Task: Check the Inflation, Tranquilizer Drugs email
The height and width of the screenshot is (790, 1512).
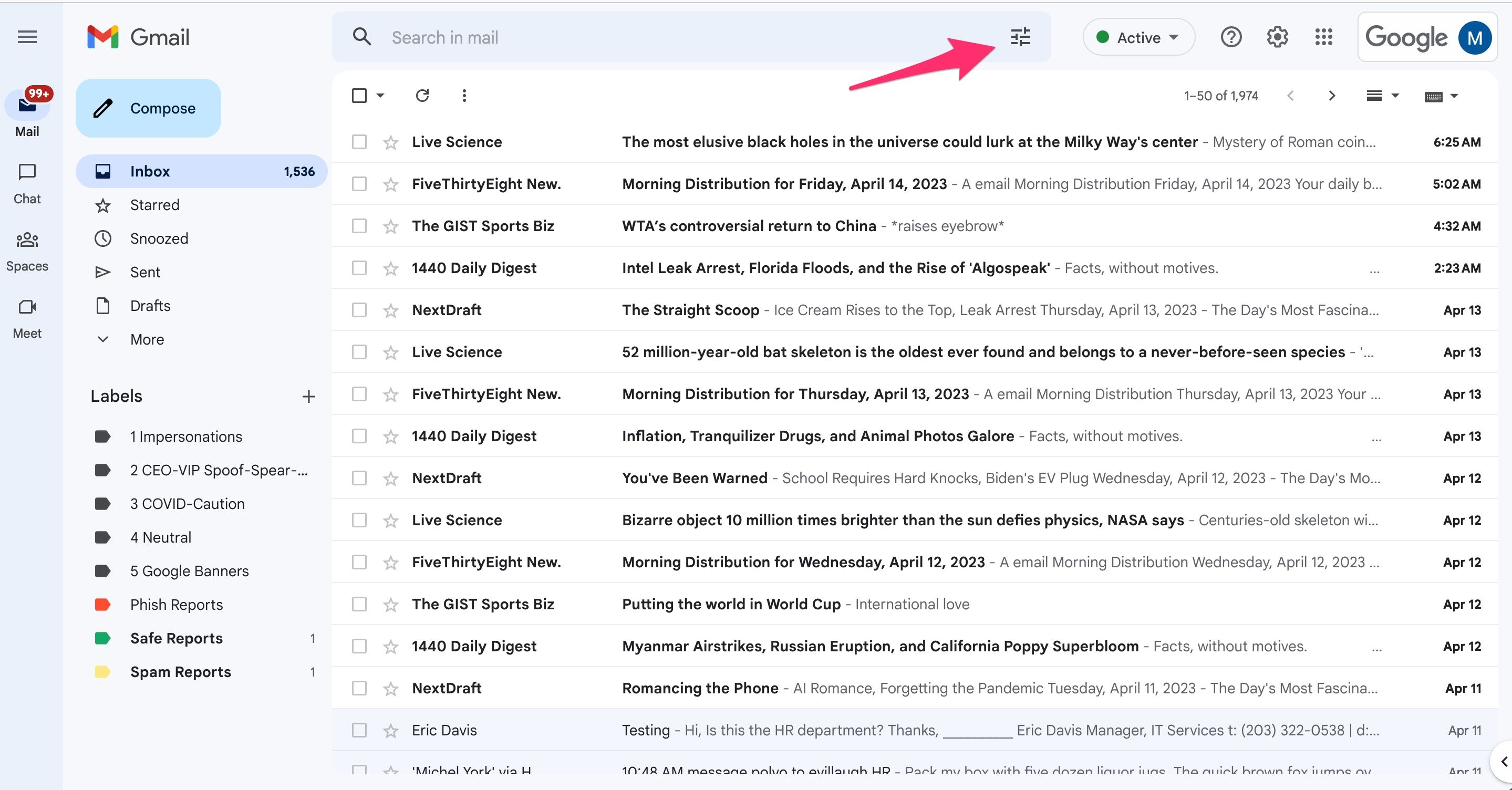Action: (x=359, y=436)
